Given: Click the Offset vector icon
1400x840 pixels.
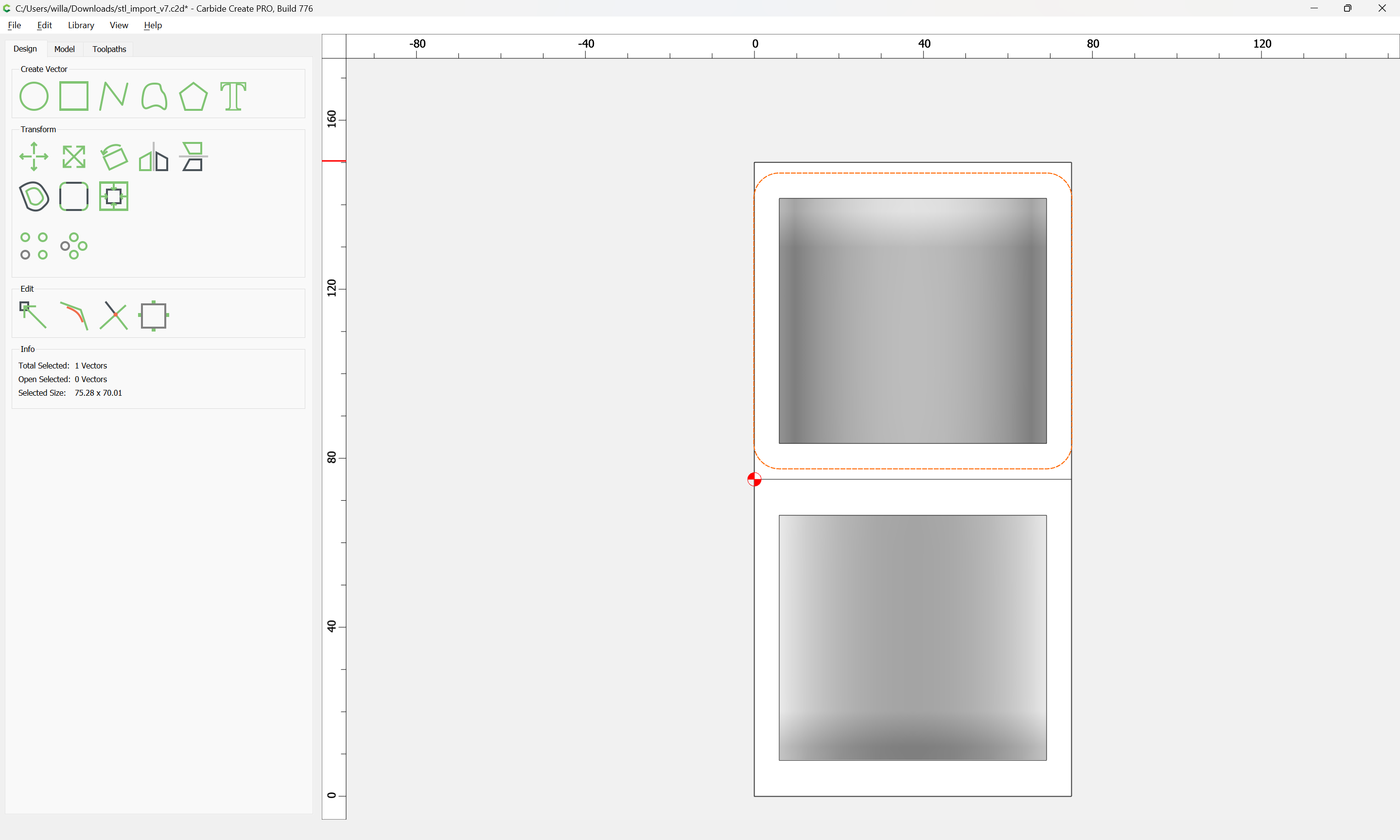Looking at the screenshot, I should (x=34, y=196).
